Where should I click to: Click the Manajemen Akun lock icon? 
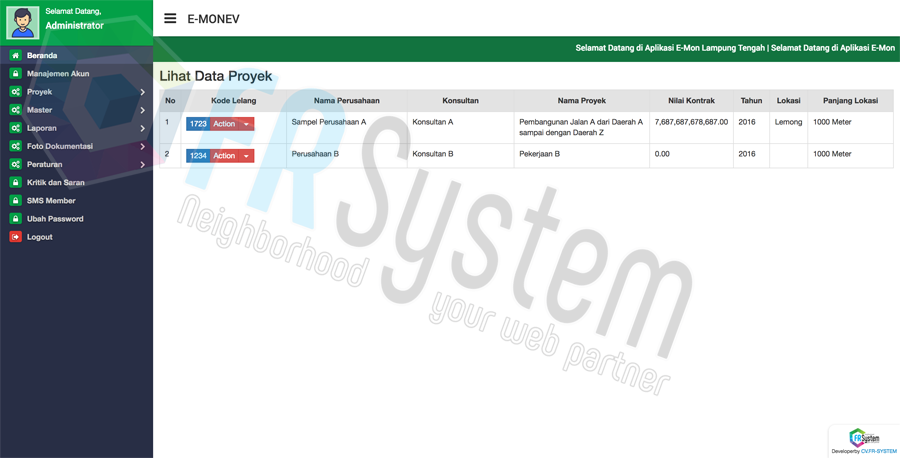pyautogui.click(x=15, y=73)
